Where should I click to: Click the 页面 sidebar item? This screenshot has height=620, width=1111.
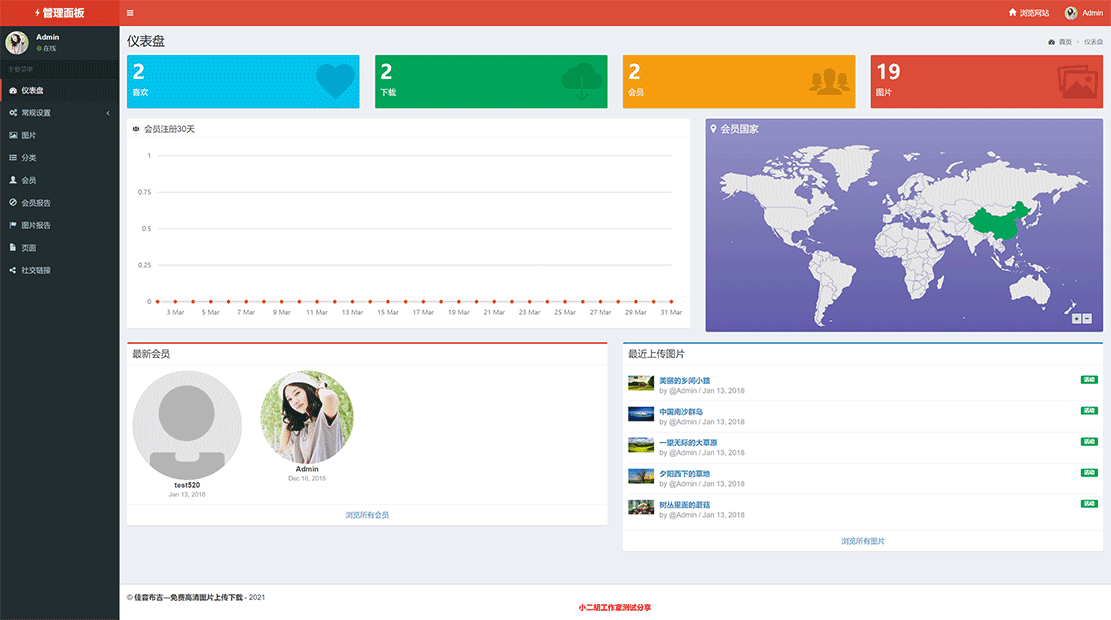coord(29,248)
